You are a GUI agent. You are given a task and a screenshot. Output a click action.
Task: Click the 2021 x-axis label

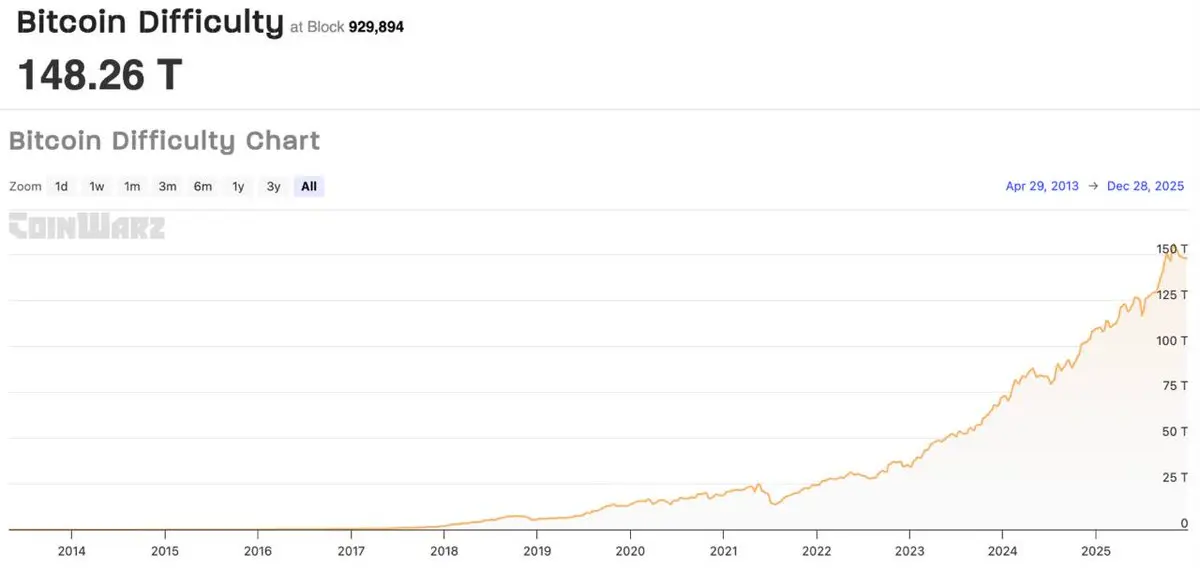[723, 551]
